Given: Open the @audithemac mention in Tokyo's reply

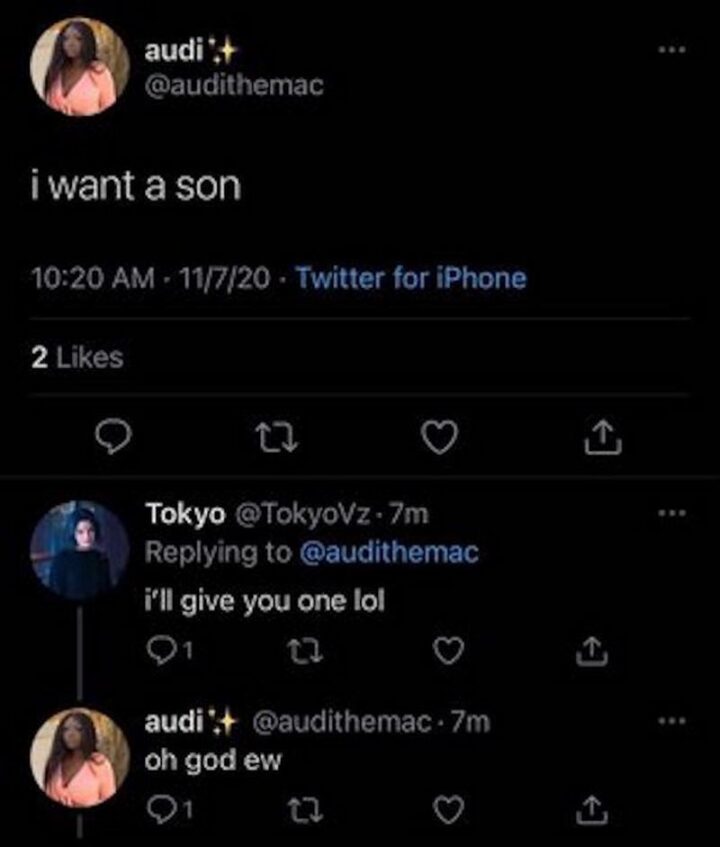Looking at the screenshot, I should [x=390, y=552].
